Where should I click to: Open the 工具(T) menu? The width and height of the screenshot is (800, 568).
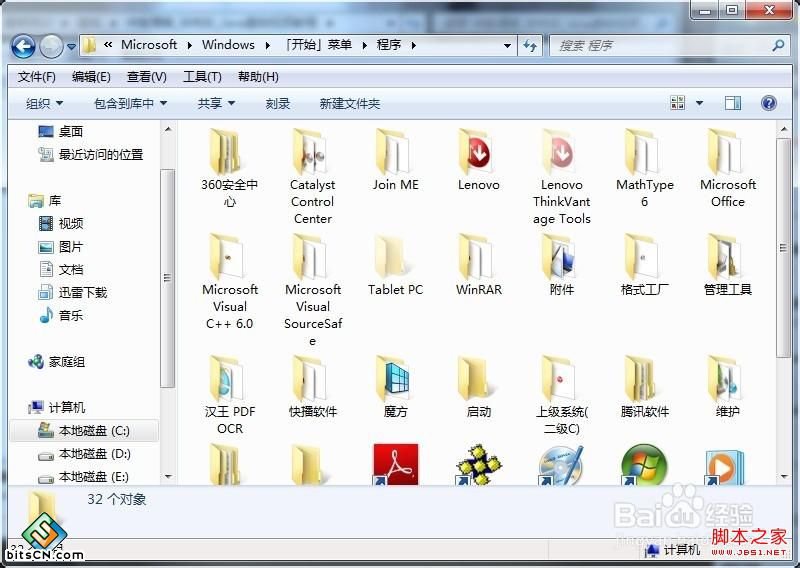(202, 77)
